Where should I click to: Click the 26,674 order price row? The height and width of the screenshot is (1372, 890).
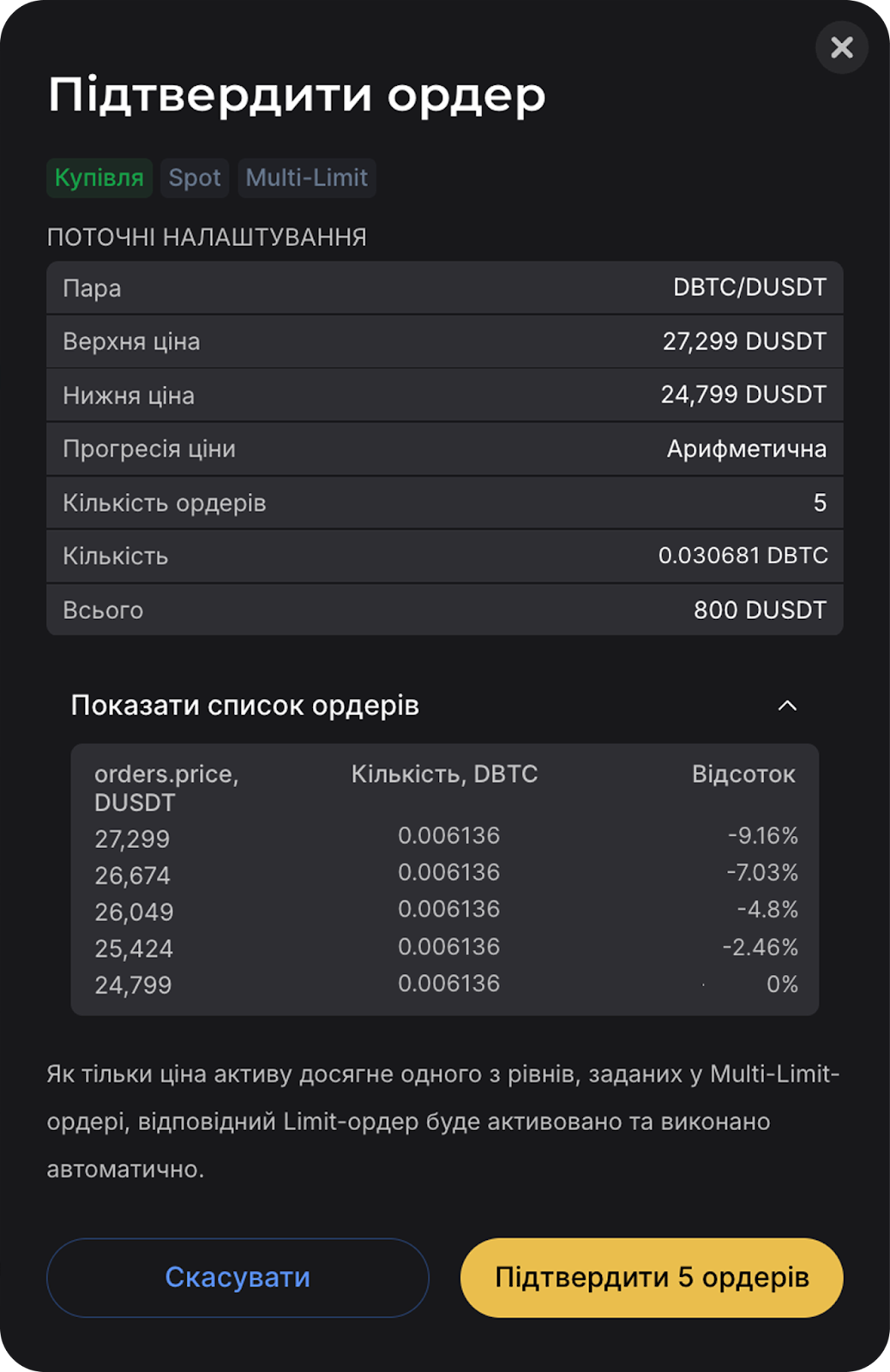pos(132,876)
